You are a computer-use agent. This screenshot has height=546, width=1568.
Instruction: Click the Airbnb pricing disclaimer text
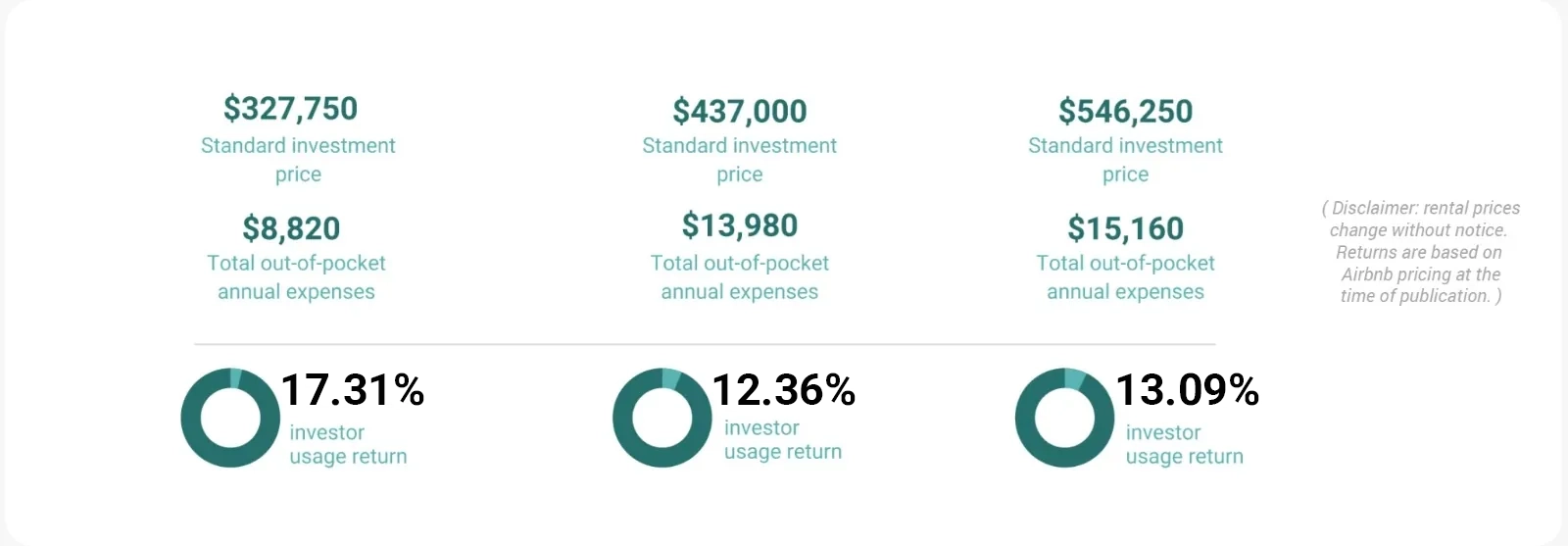(x=1420, y=252)
